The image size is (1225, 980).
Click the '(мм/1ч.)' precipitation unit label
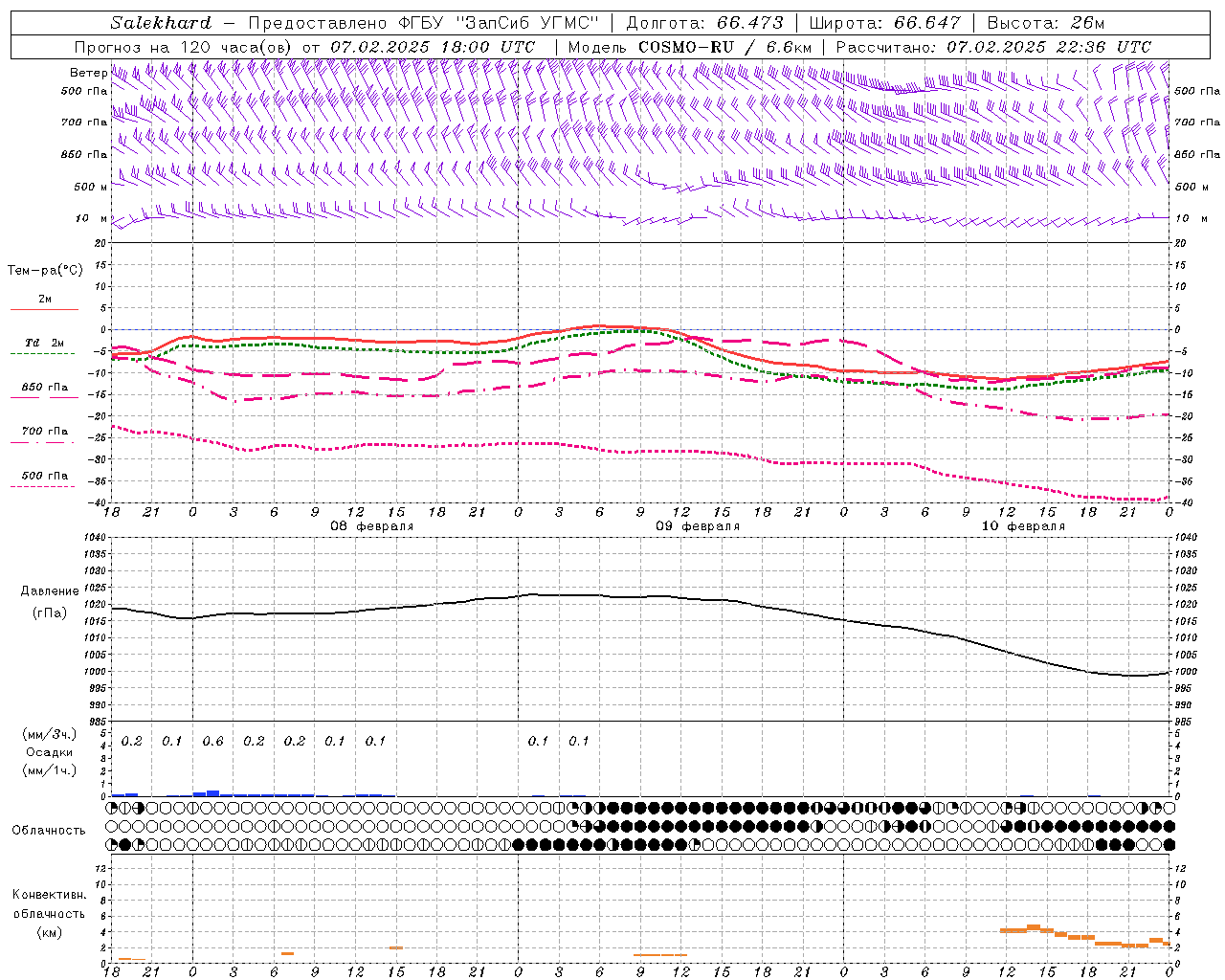tap(49, 770)
